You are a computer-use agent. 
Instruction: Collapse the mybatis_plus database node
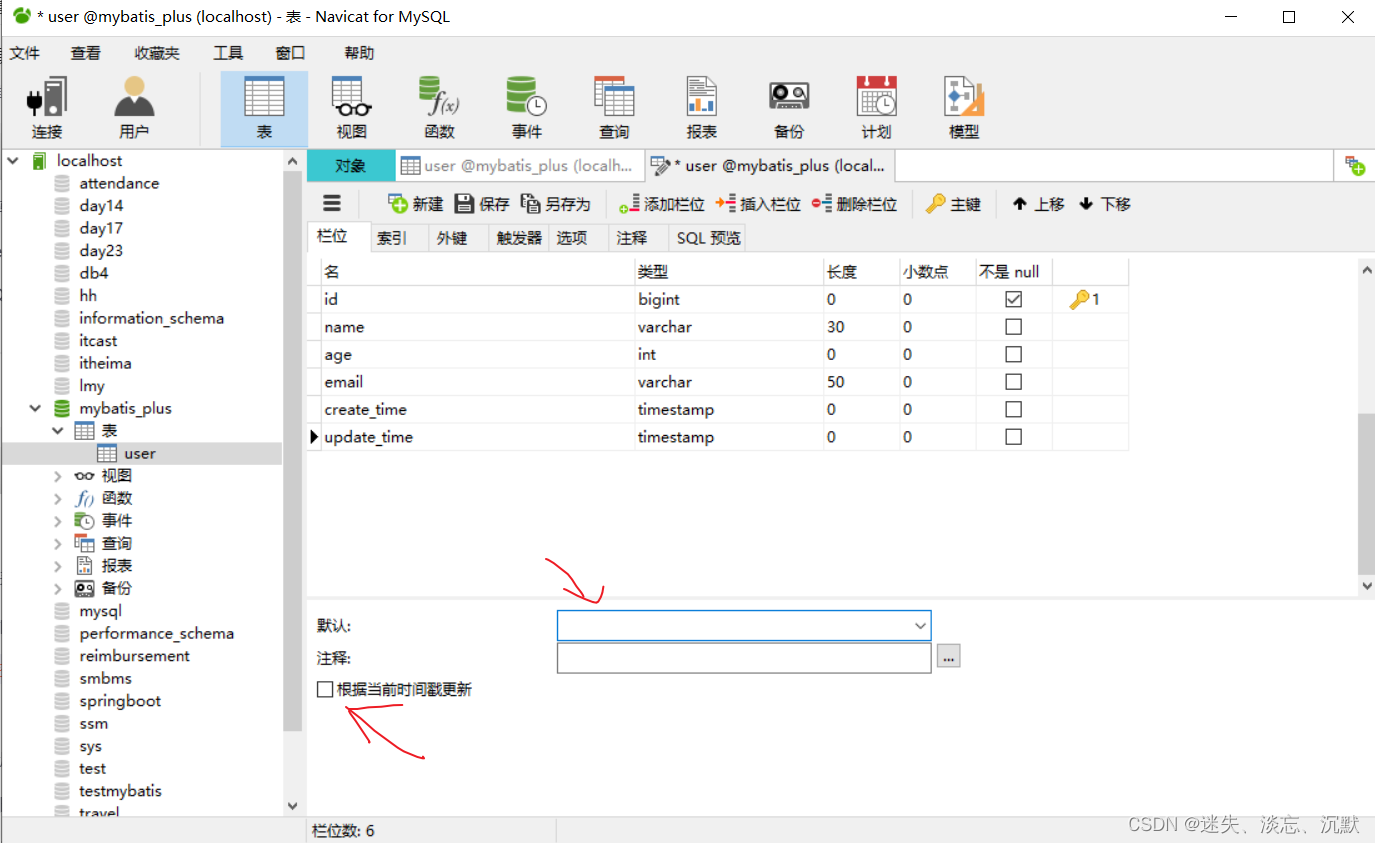[x=35, y=408]
